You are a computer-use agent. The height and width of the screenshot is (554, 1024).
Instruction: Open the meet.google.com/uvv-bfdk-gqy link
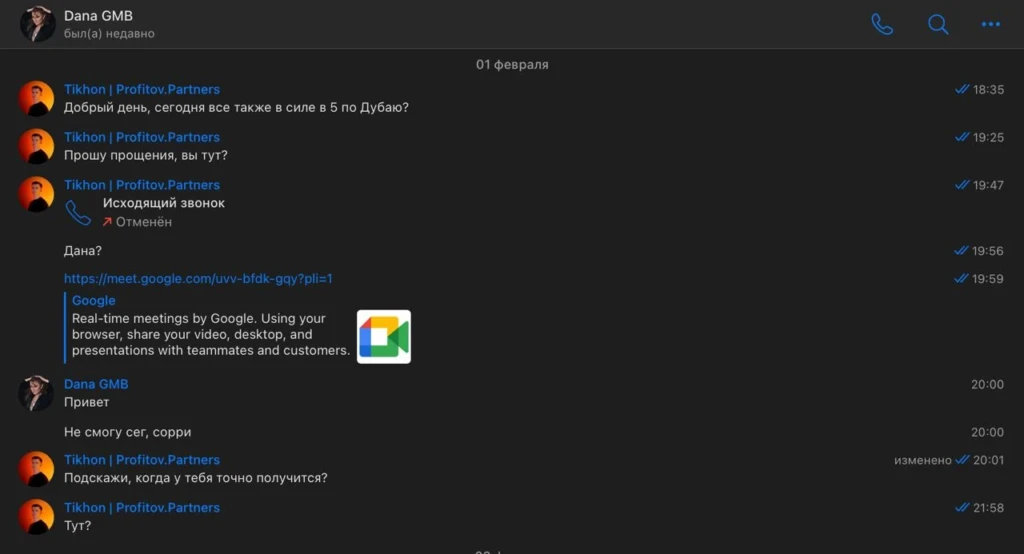coord(198,279)
